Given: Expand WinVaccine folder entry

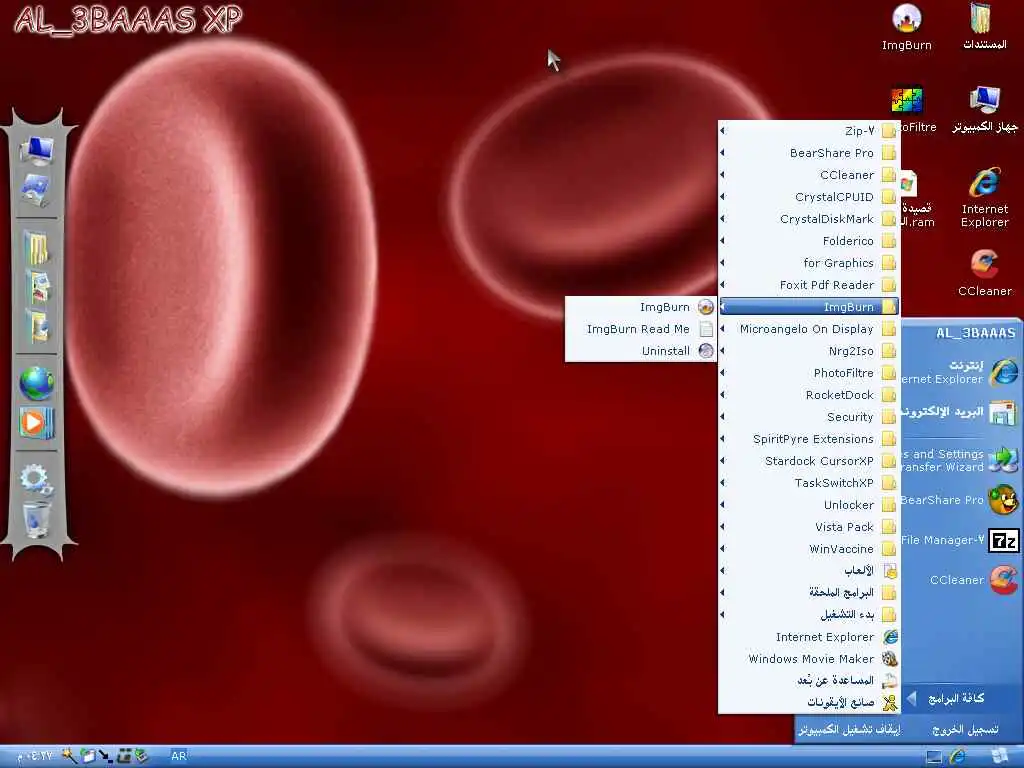Looking at the screenshot, I should pyautogui.click(x=809, y=549).
